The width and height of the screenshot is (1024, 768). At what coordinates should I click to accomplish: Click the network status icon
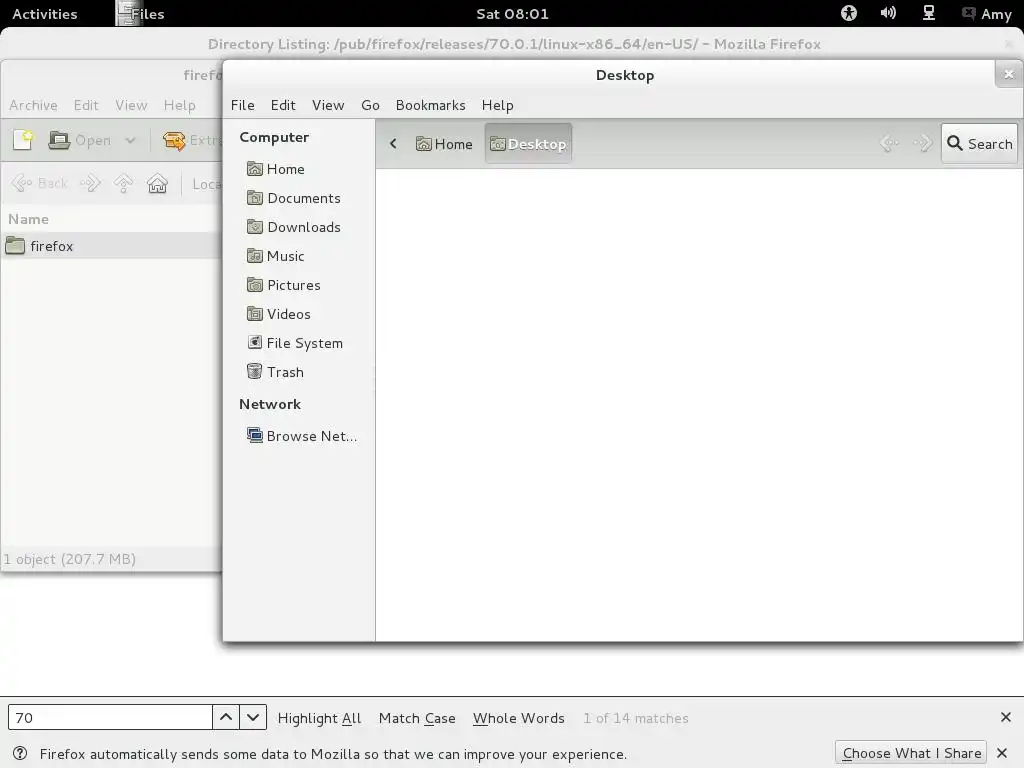(929, 13)
